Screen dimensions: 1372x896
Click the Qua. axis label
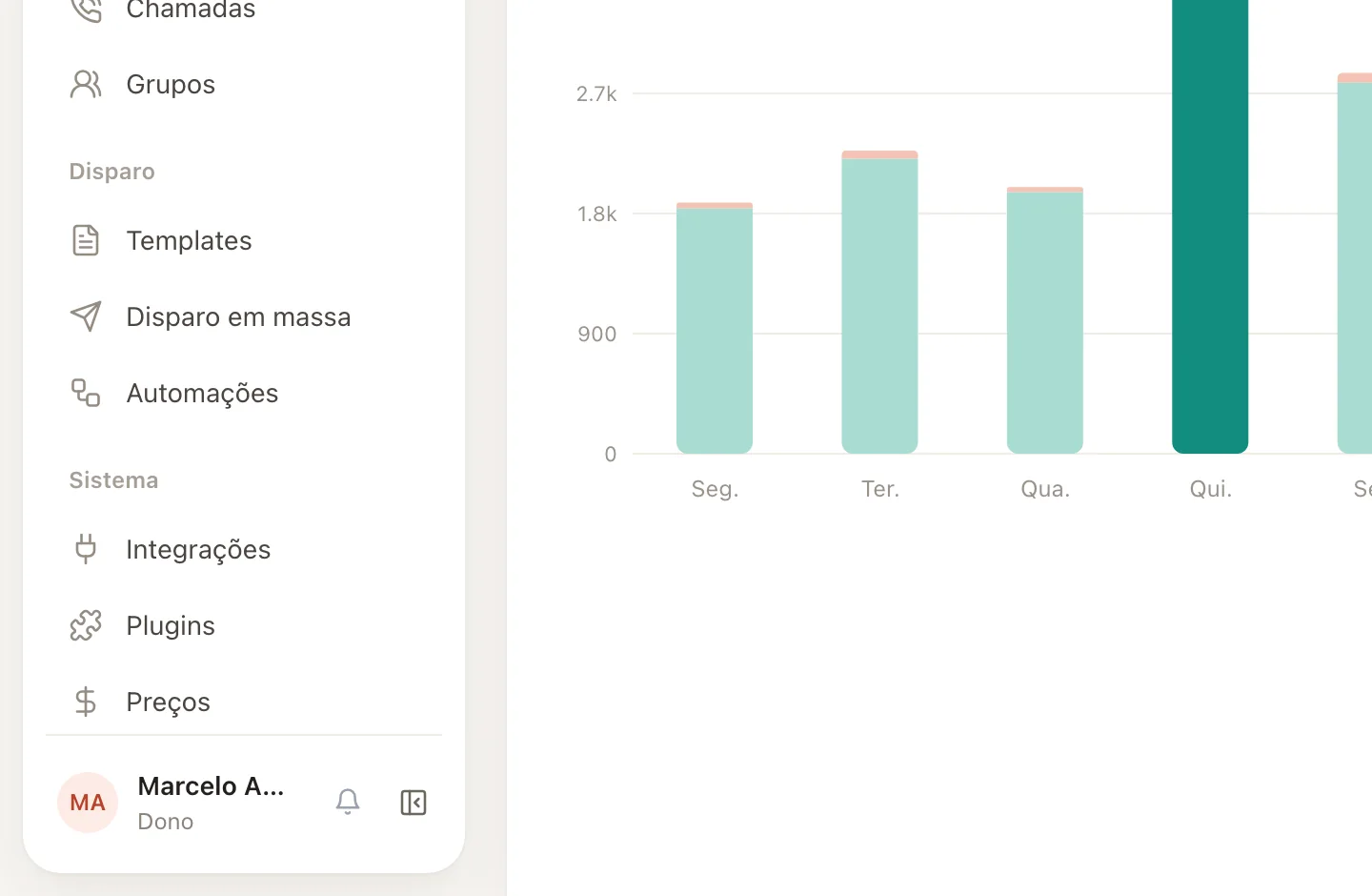1045,489
